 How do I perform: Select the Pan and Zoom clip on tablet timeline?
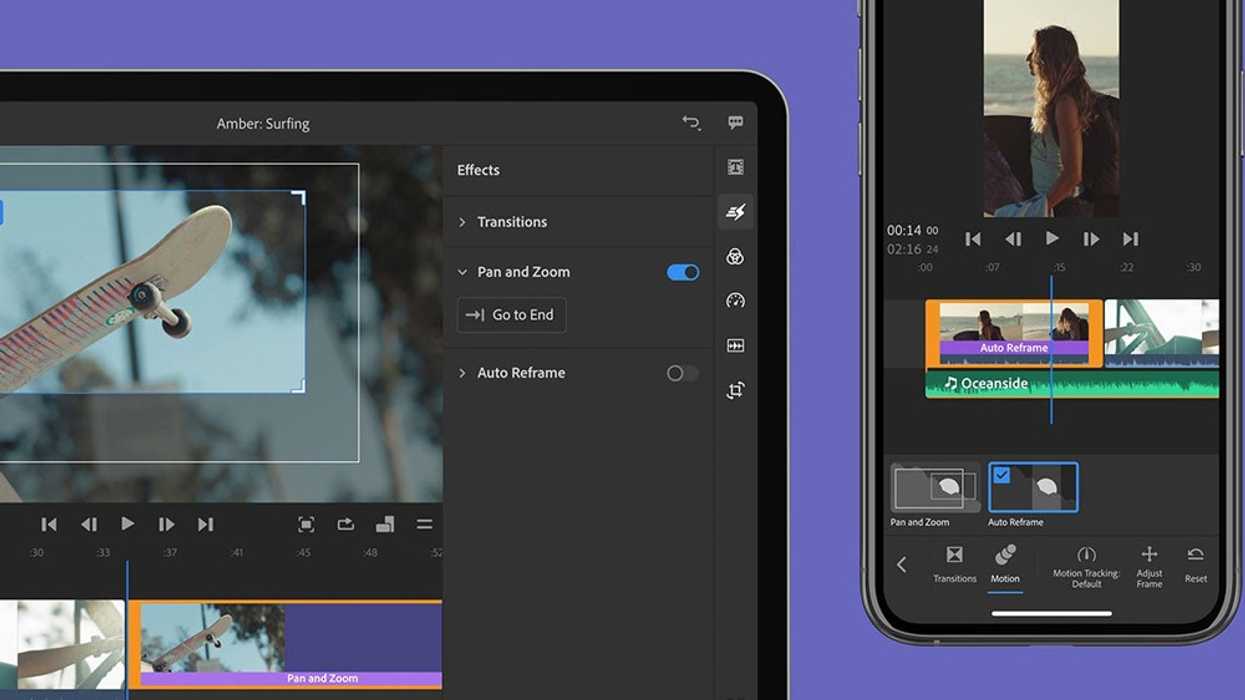pyautogui.click(x=285, y=644)
